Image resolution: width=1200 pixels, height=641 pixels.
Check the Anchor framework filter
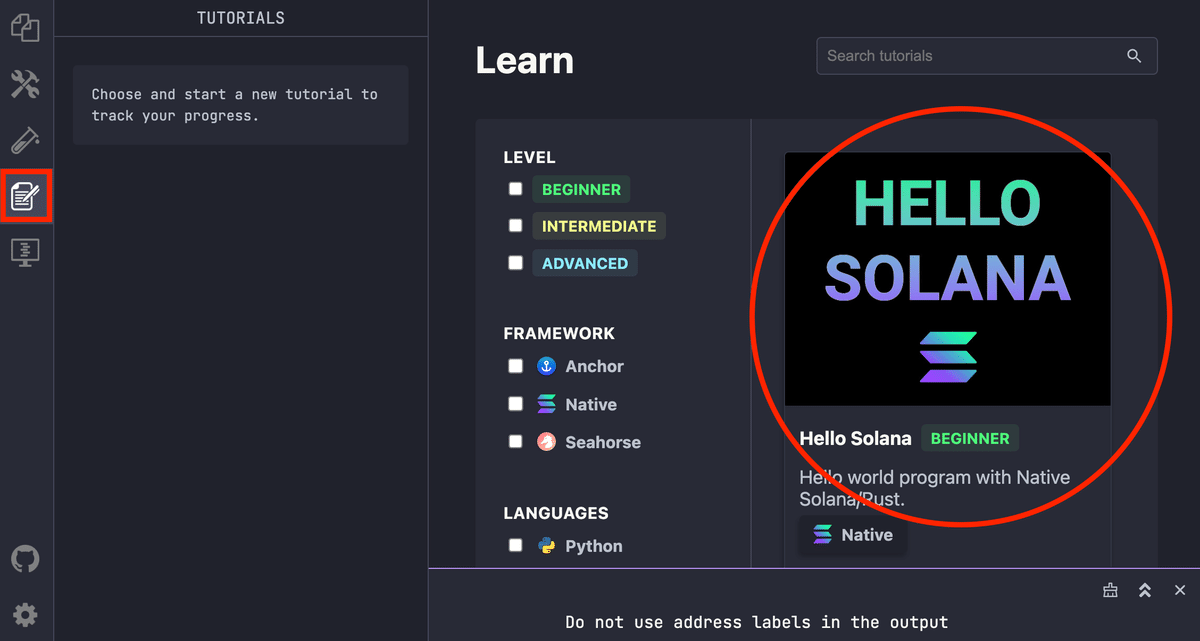pyautogui.click(x=515, y=366)
